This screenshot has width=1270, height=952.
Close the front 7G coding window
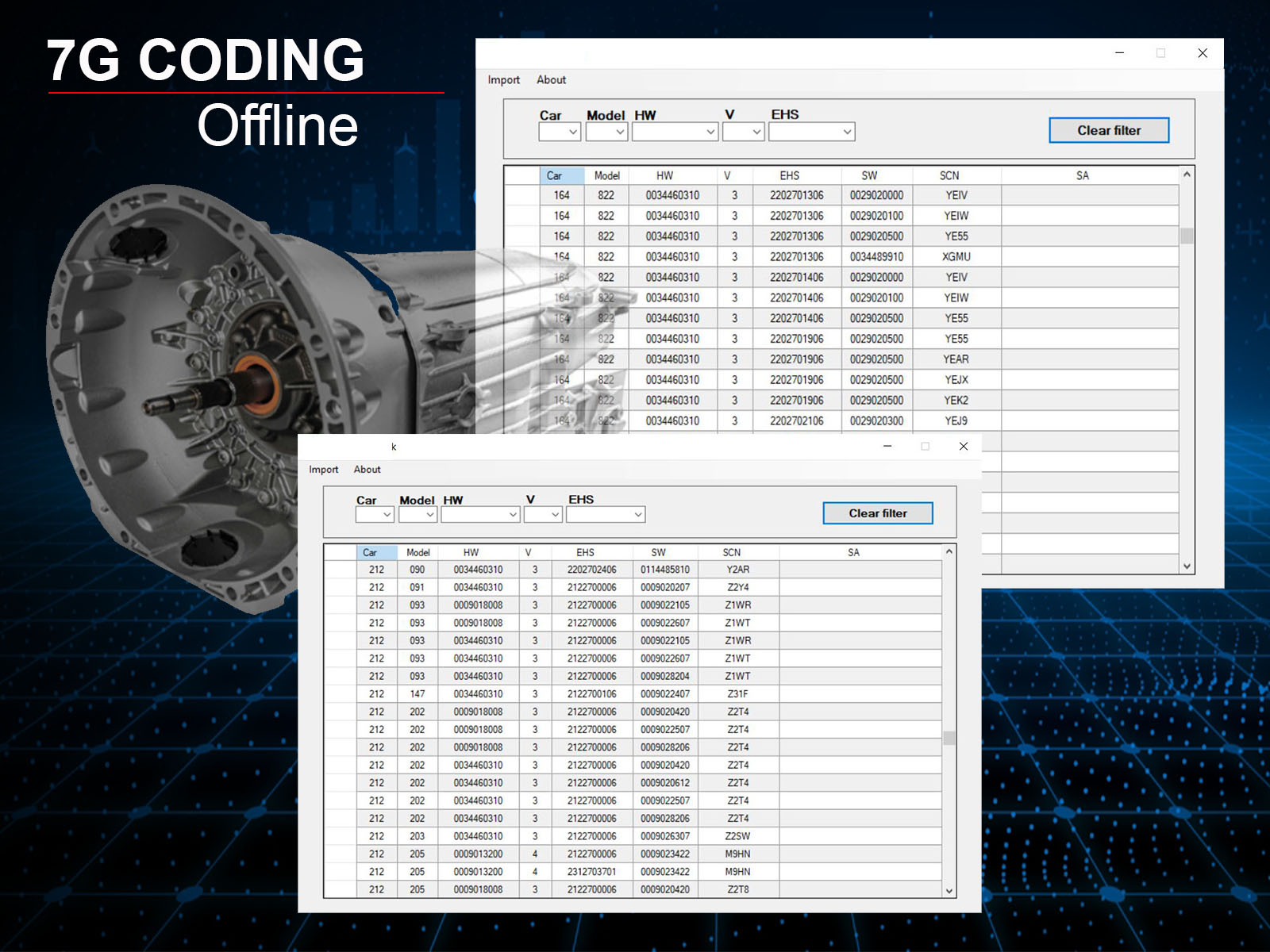point(963,447)
